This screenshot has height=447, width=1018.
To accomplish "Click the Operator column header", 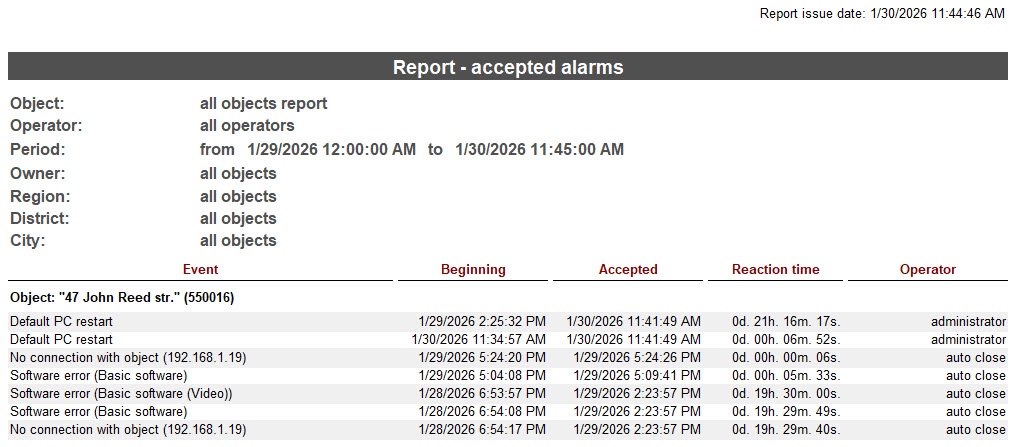I will click(x=927, y=269).
